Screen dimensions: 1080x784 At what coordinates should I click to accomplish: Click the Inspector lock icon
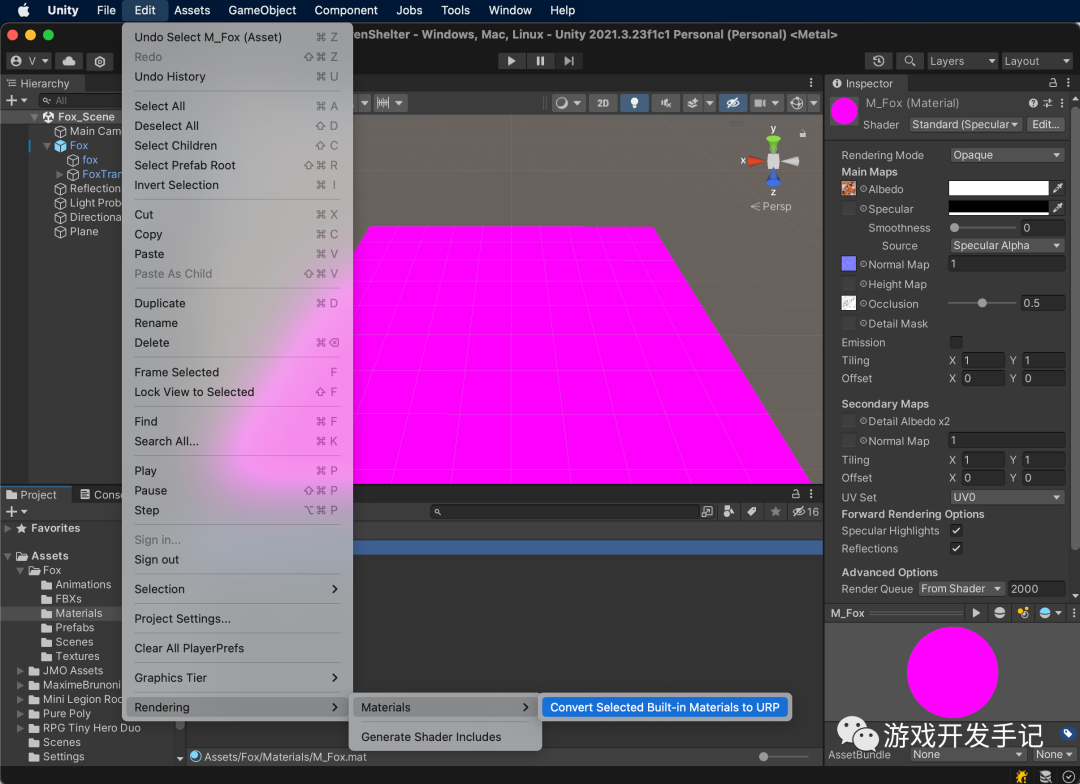coord(1052,83)
